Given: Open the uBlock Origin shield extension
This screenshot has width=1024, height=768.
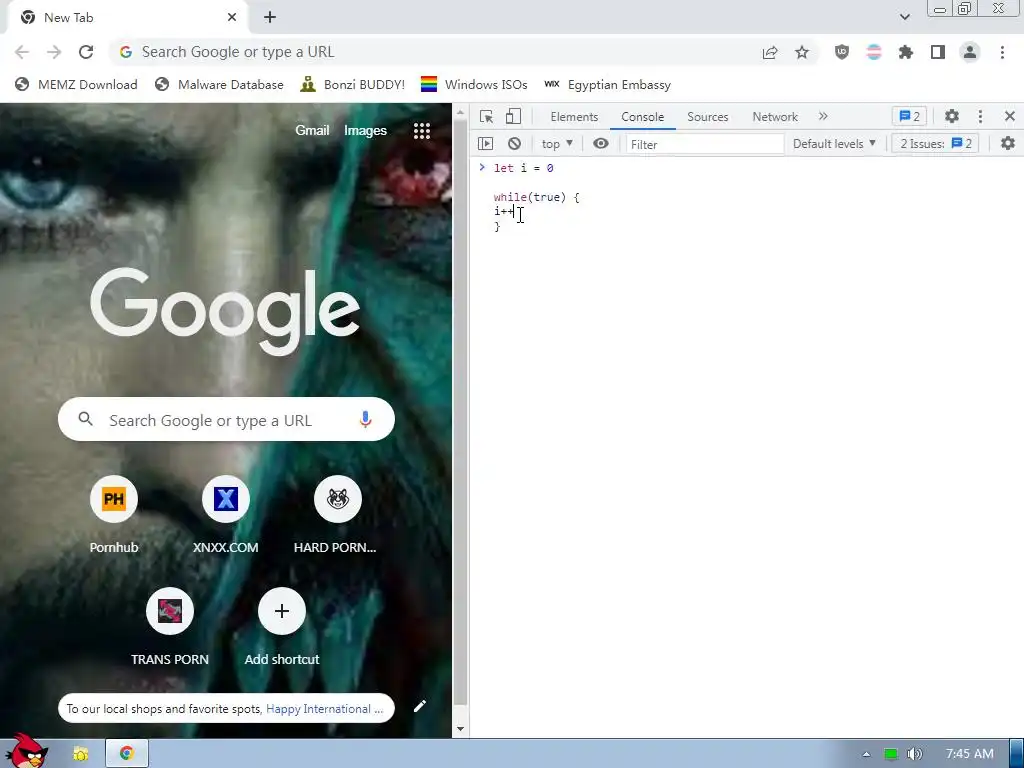Looking at the screenshot, I should tap(842, 52).
